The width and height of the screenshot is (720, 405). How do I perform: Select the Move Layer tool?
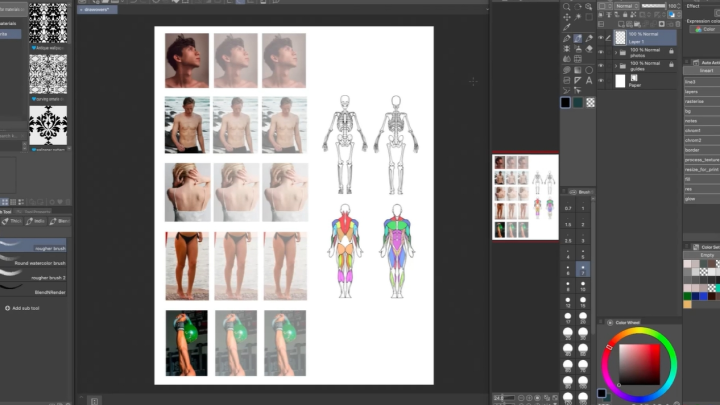click(567, 17)
